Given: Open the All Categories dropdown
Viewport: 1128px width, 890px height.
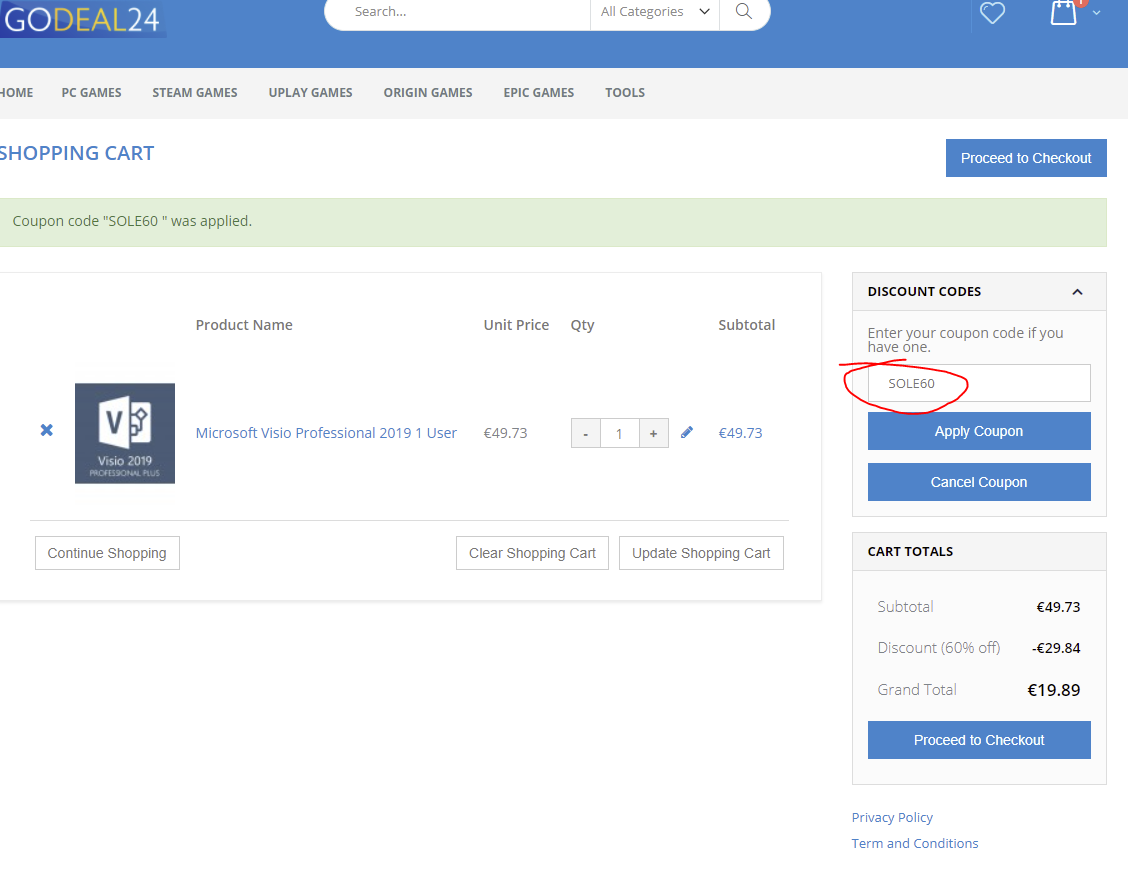Looking at the screenshot, I should (x=655, y=12).
